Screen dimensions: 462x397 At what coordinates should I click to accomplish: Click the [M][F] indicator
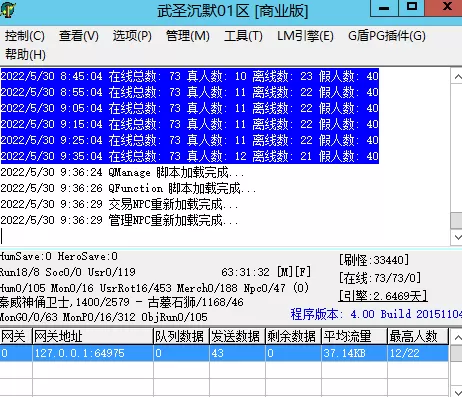pyautogui.click(x=294, y=272)
